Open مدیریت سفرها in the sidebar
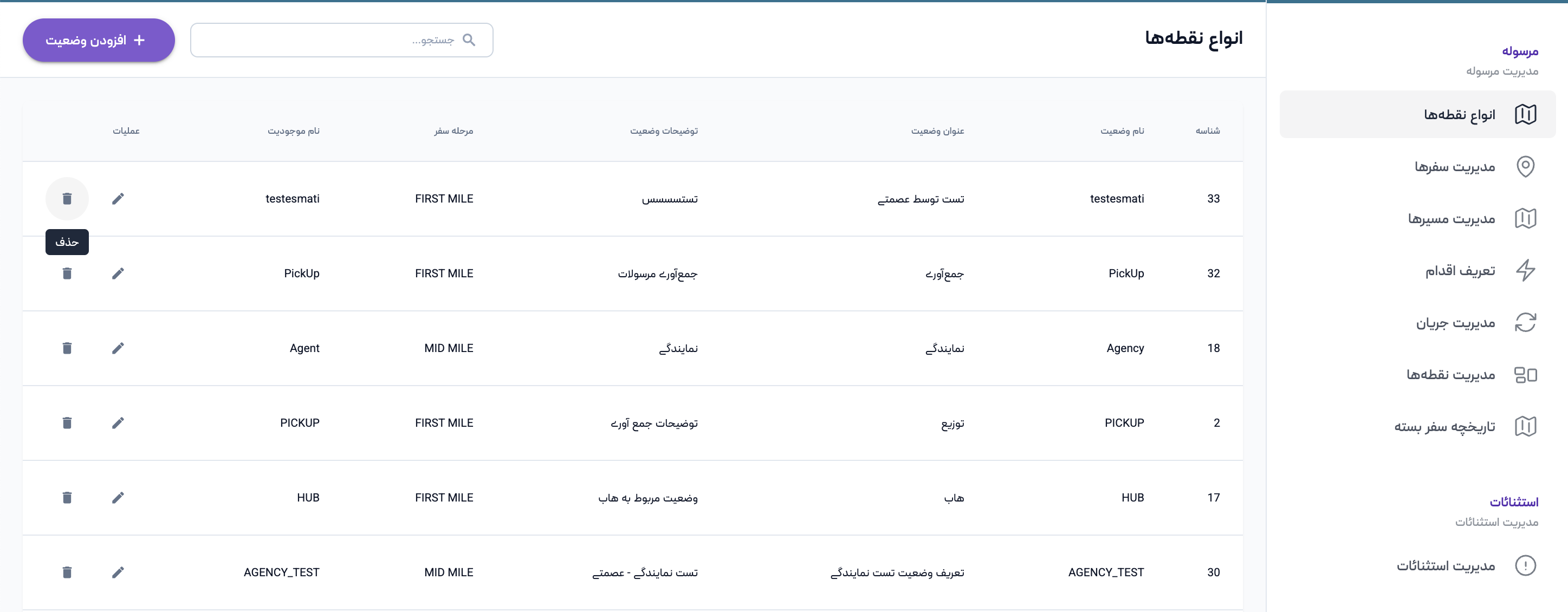The image size is (1568, 612). 1455,167
